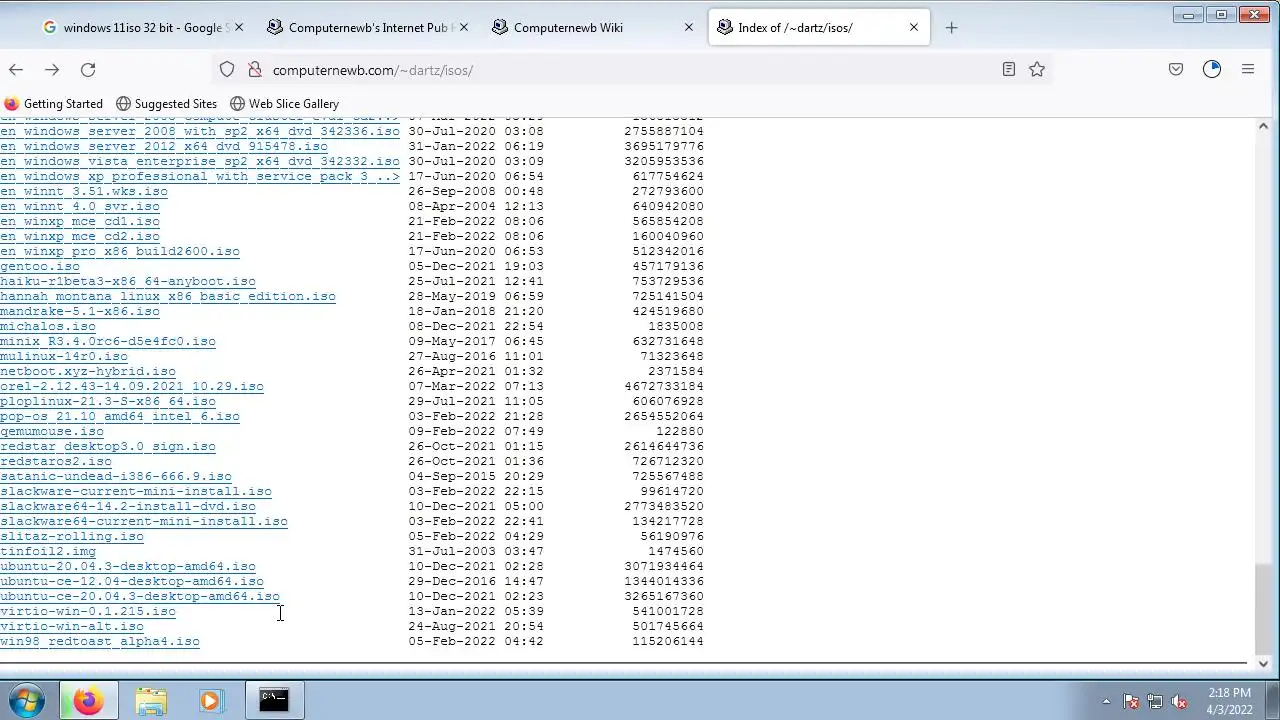The width and height of the screenshot is (1280, 720).
Task: Open redstar_desktop3.0_sign.iso link
Action: 108,446
